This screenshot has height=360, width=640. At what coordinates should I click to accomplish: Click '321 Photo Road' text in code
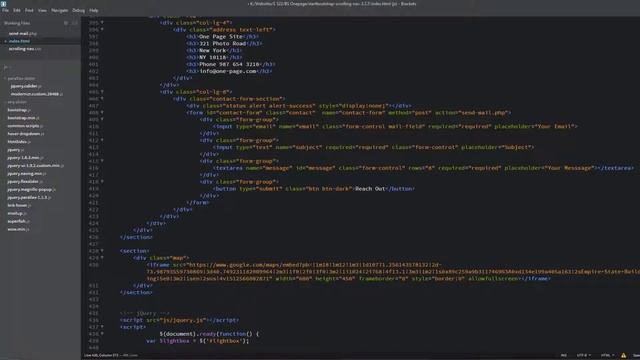coord(222,43)
